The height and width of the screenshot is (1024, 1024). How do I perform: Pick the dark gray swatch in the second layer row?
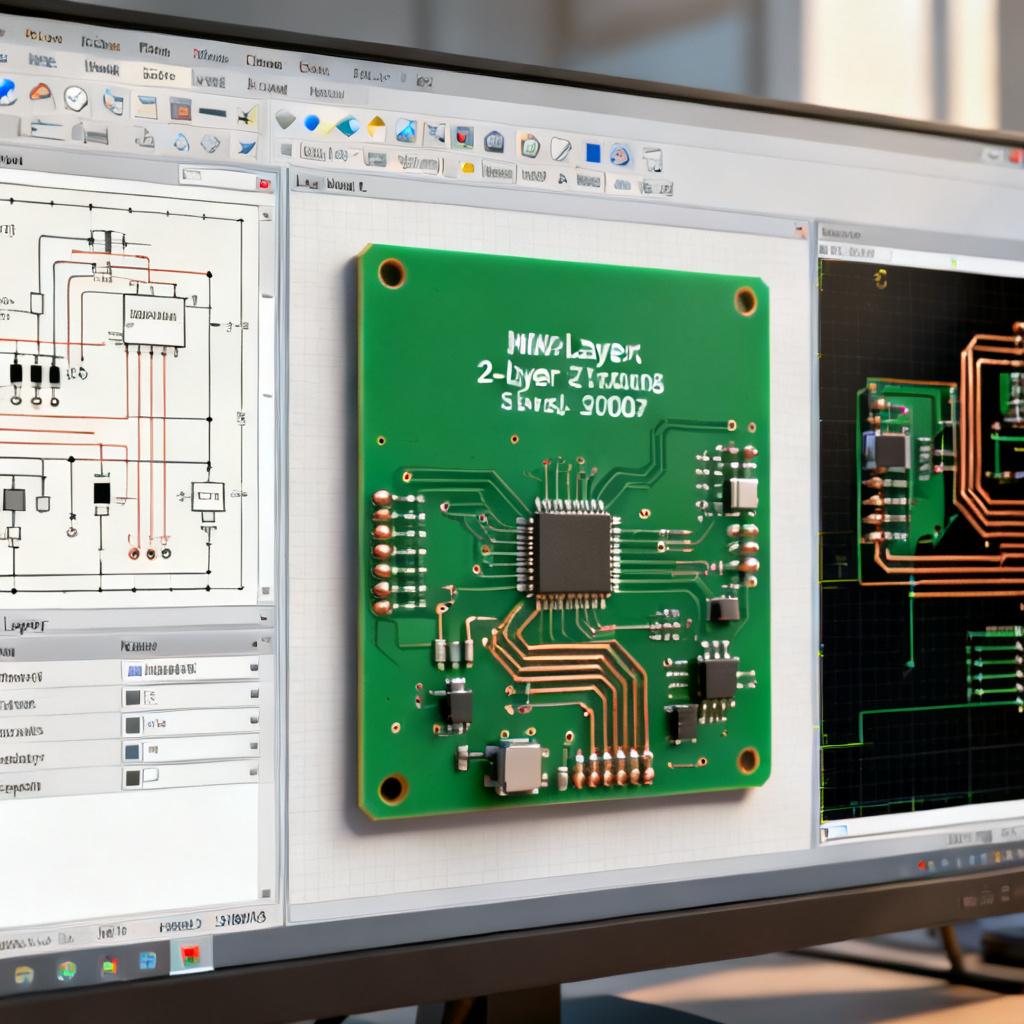pyautogui.click(x=133, y=698)
